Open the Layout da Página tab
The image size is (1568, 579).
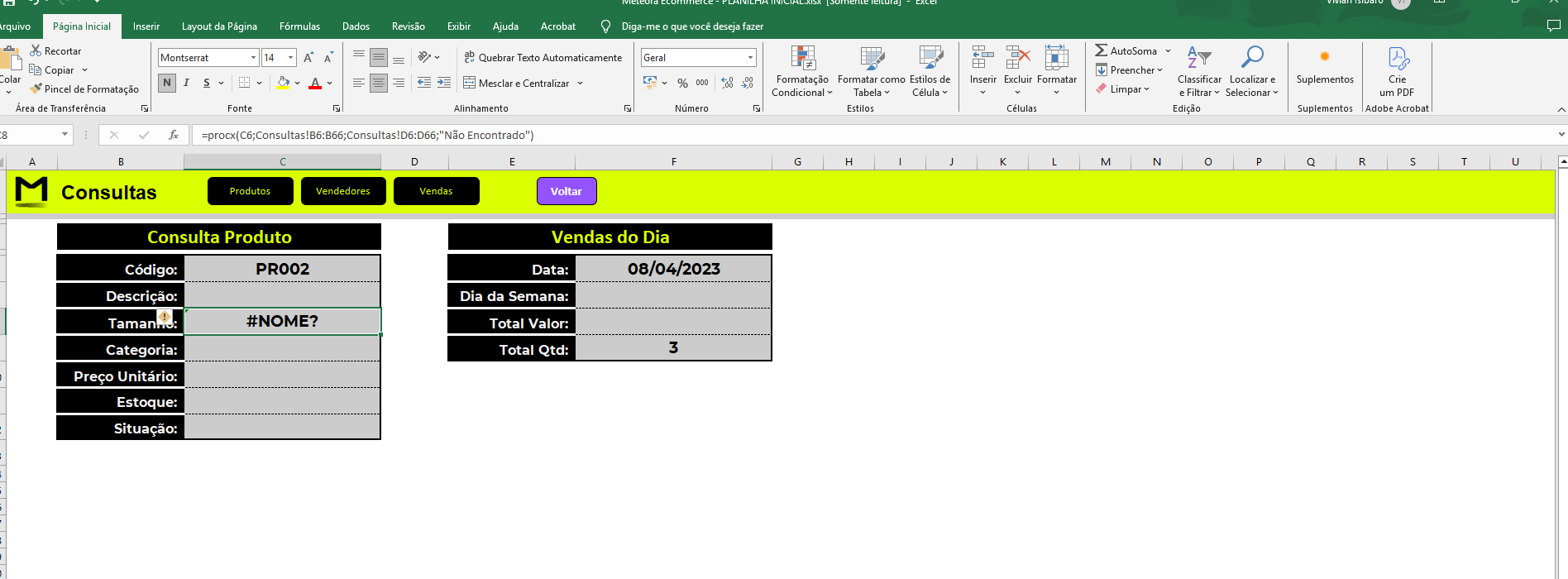[219, 26]
